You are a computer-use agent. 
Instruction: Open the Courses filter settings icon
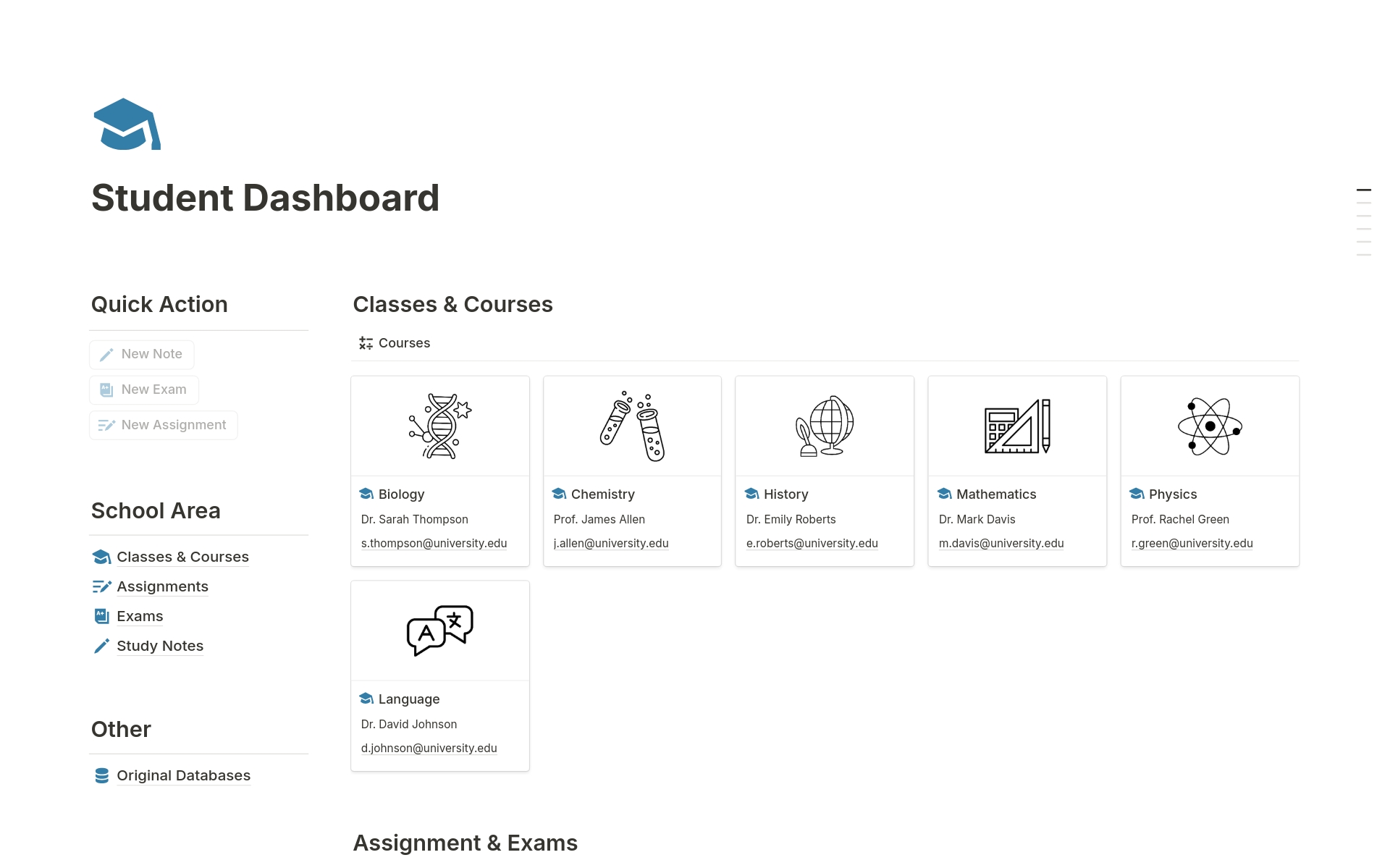click(364, 342)
